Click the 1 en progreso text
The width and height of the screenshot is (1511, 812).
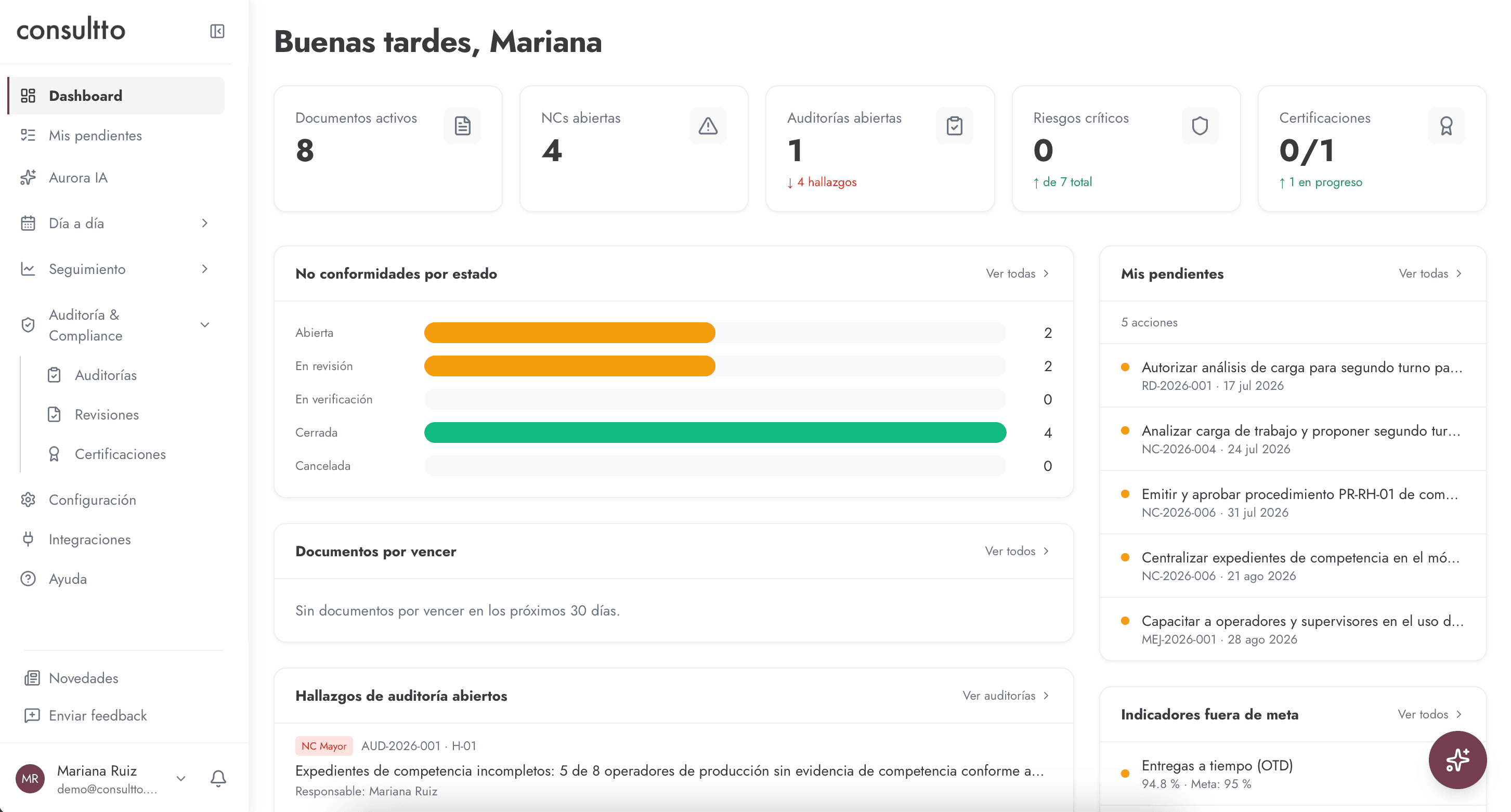1320,182
